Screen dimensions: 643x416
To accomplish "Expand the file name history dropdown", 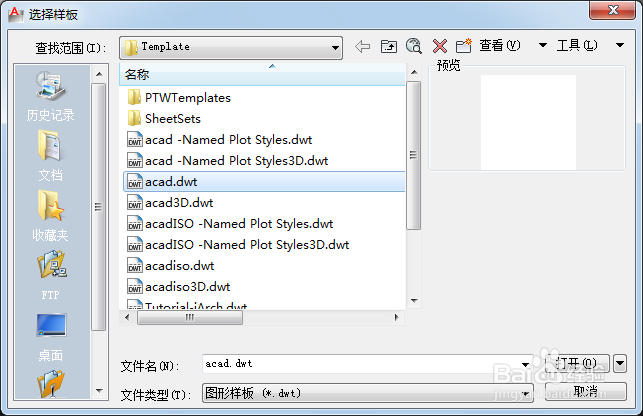I will point(525,364).
